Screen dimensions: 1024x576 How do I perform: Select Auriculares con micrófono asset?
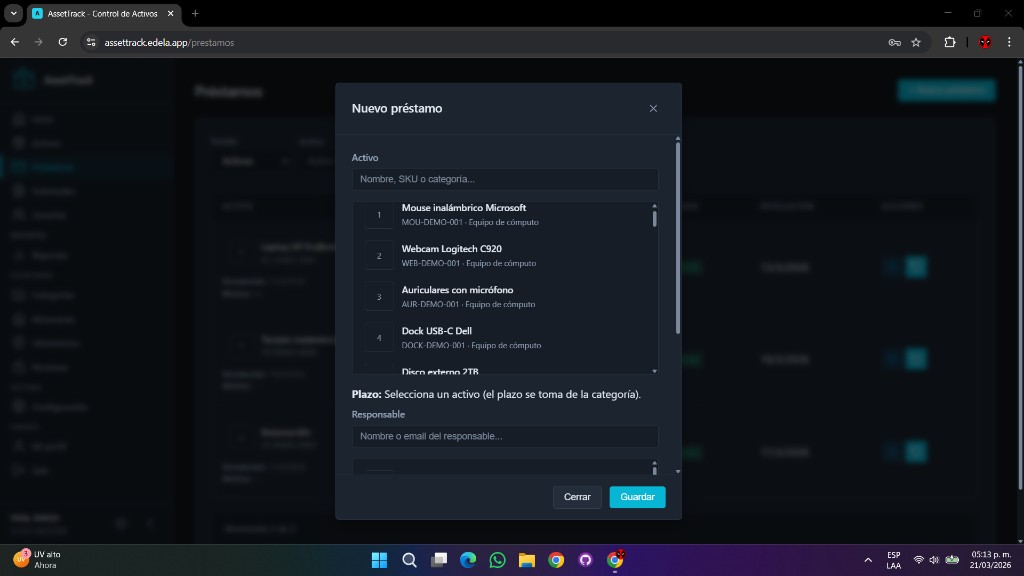click(x=457, y=296)
